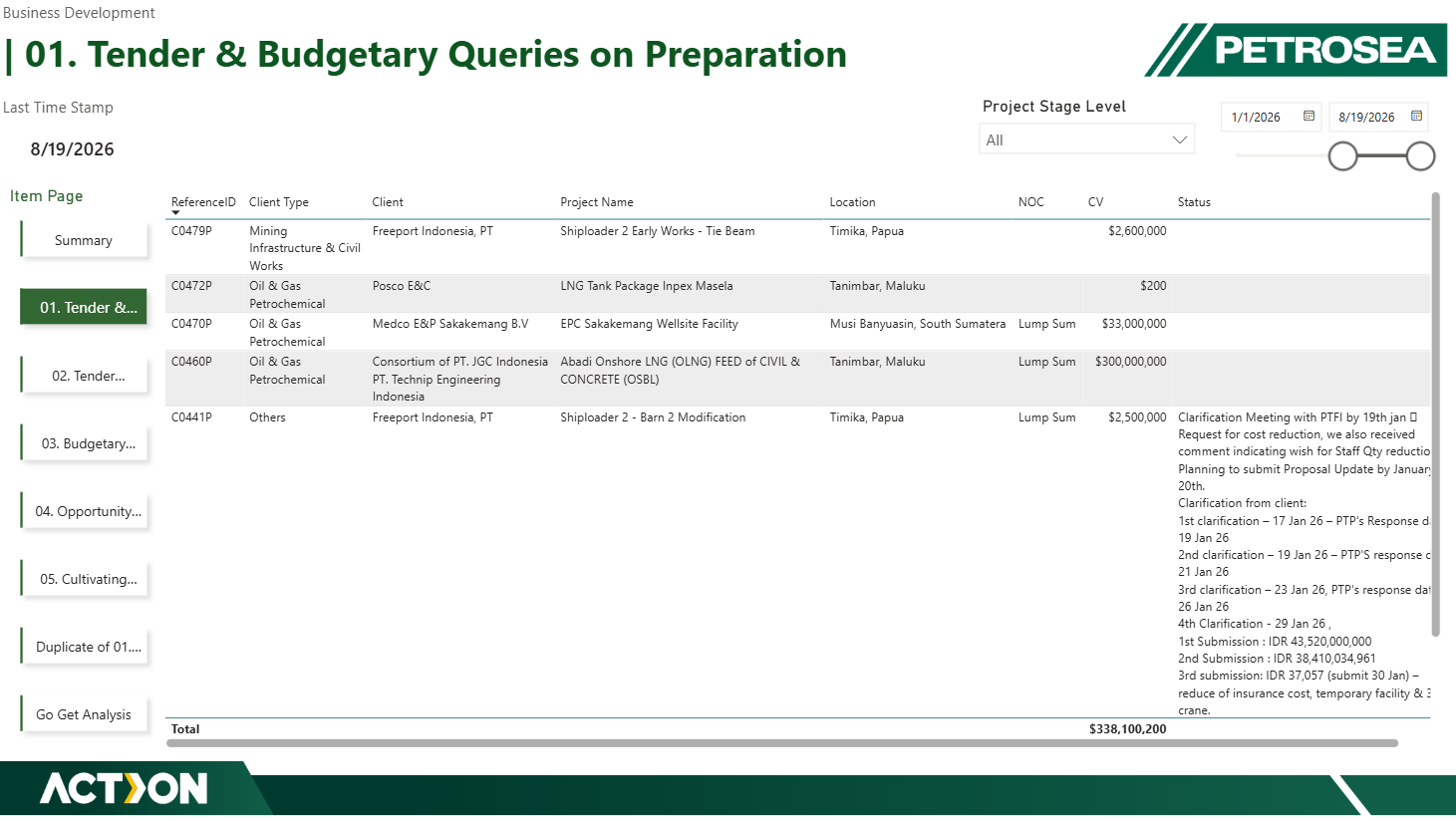Select reference ID C0470P

191,323
